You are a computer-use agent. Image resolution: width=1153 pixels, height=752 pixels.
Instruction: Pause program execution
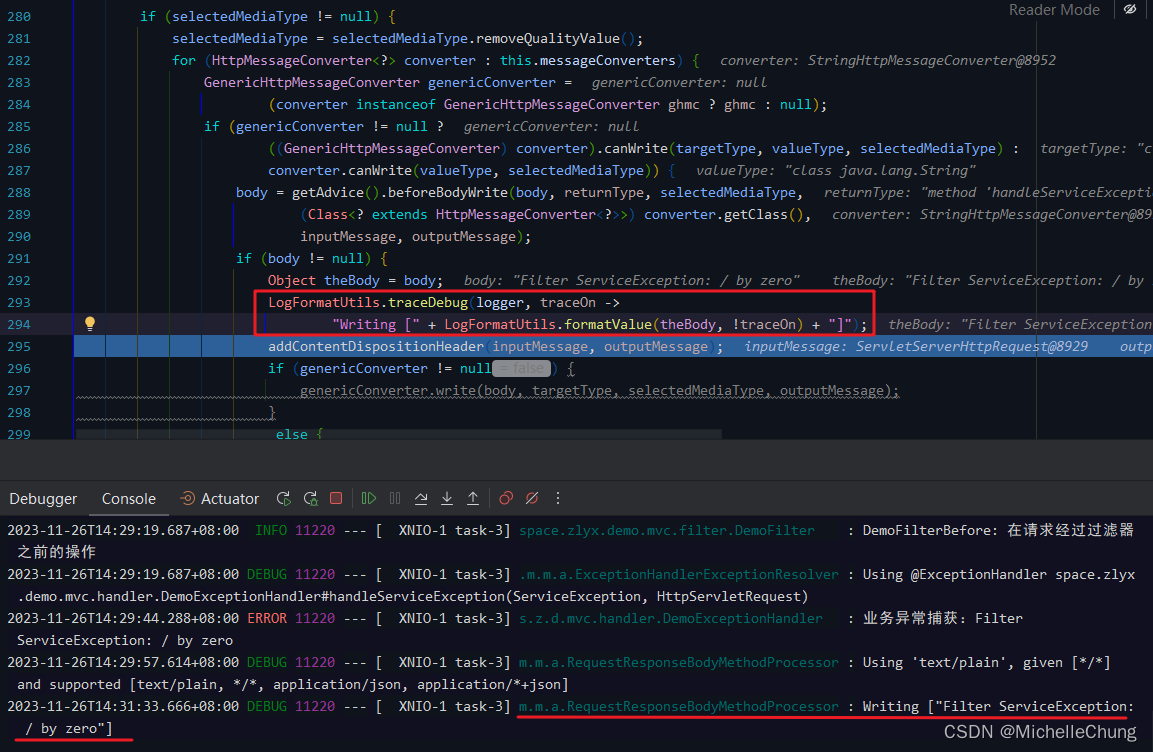click(395, 498)
